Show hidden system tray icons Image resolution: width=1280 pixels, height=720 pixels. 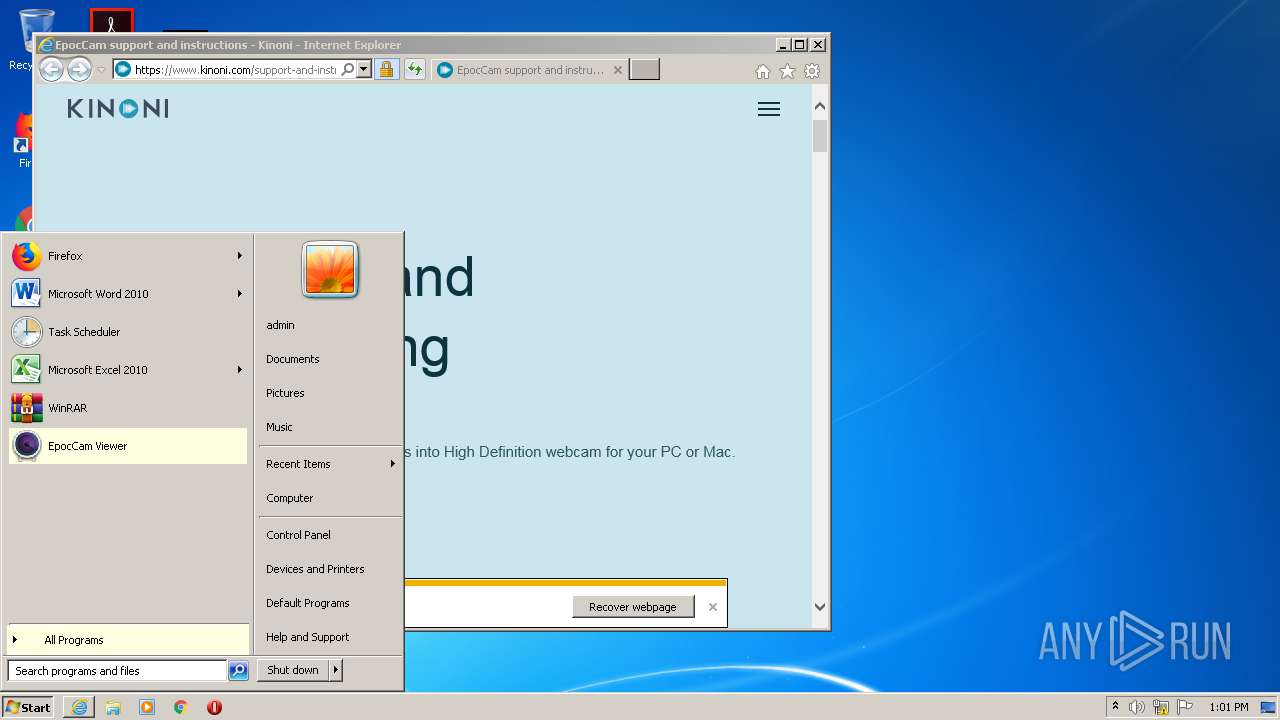click(1116, 707)
